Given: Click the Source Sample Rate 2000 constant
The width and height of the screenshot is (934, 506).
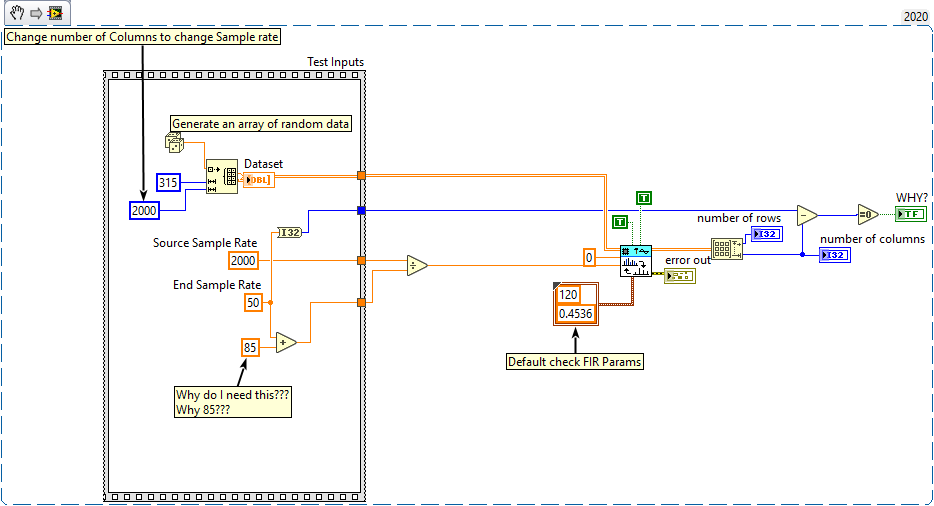Looking at the screenshot, I should coord(243,260).
